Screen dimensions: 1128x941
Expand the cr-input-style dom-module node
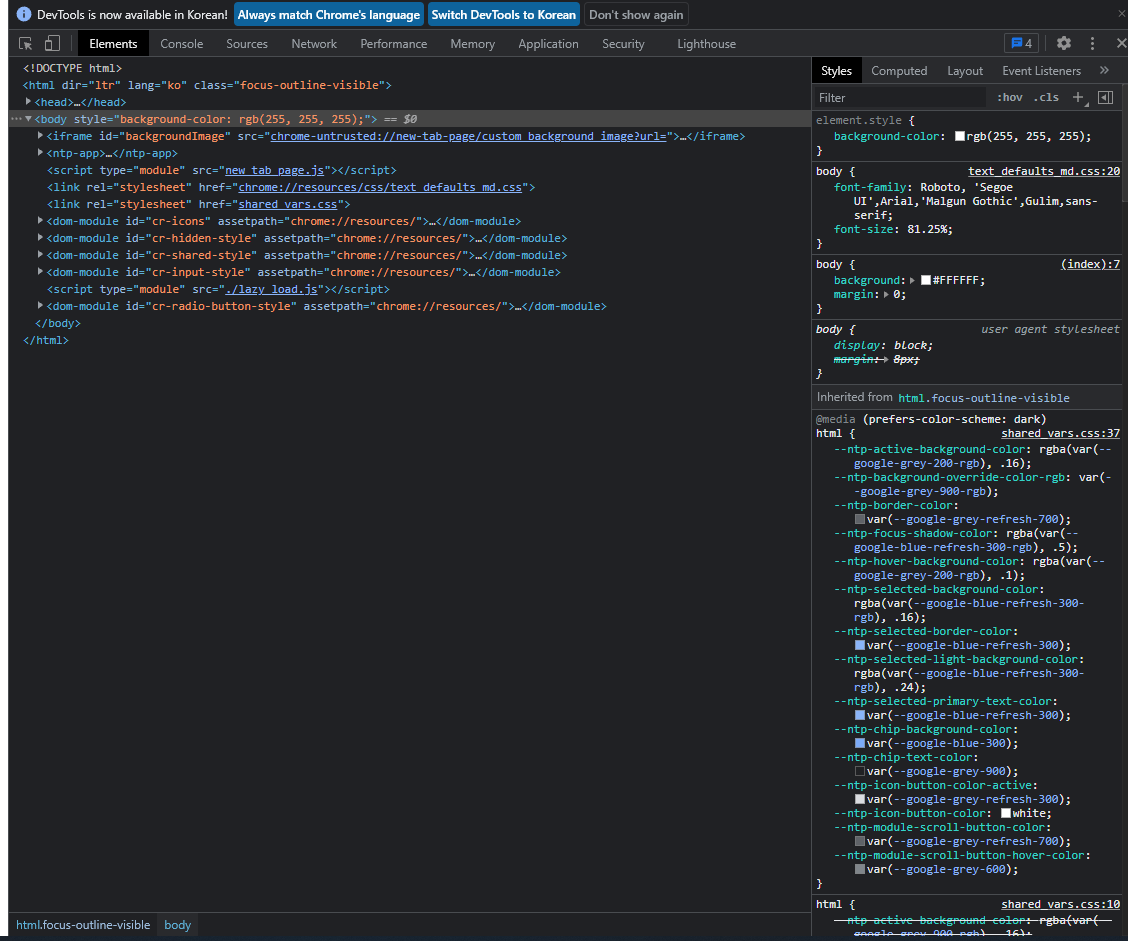click(40, 272)
